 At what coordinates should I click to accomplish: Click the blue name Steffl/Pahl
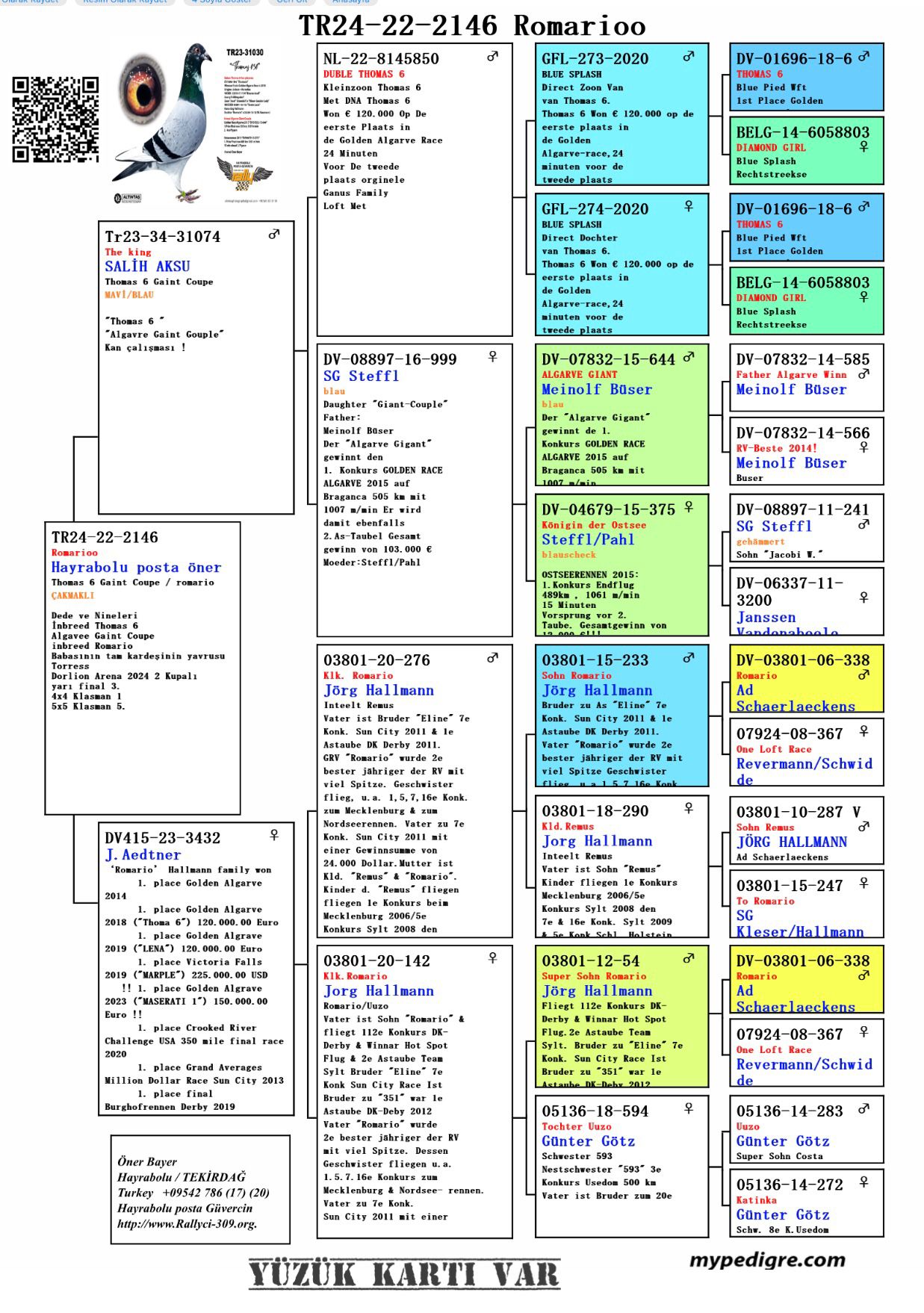click(588, 540)
